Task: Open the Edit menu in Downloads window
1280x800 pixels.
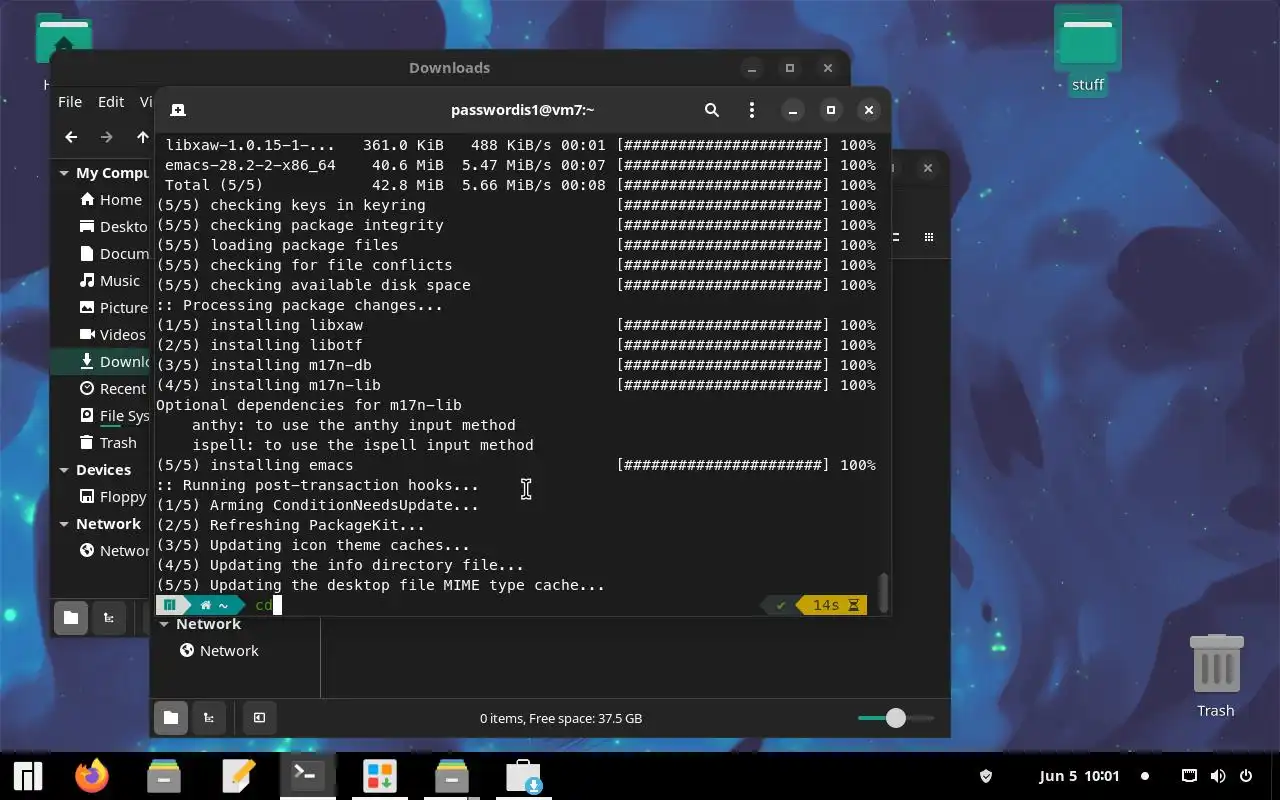Action: point(111,102)
